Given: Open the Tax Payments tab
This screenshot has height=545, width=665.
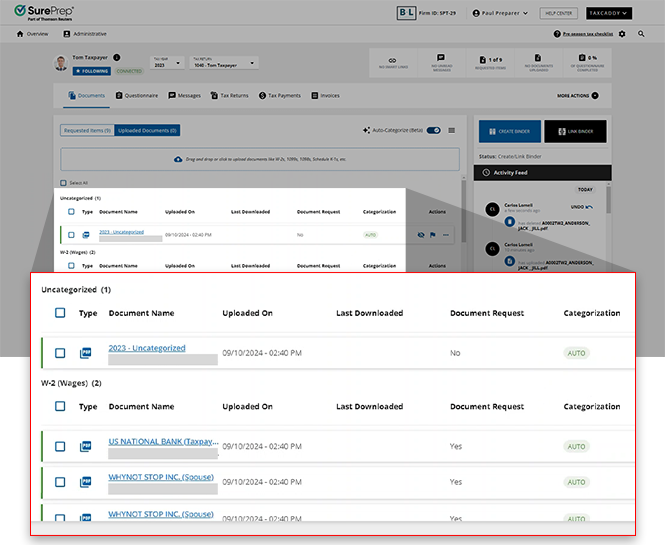Looking at the screenshot, I should [x=279, y=96].
